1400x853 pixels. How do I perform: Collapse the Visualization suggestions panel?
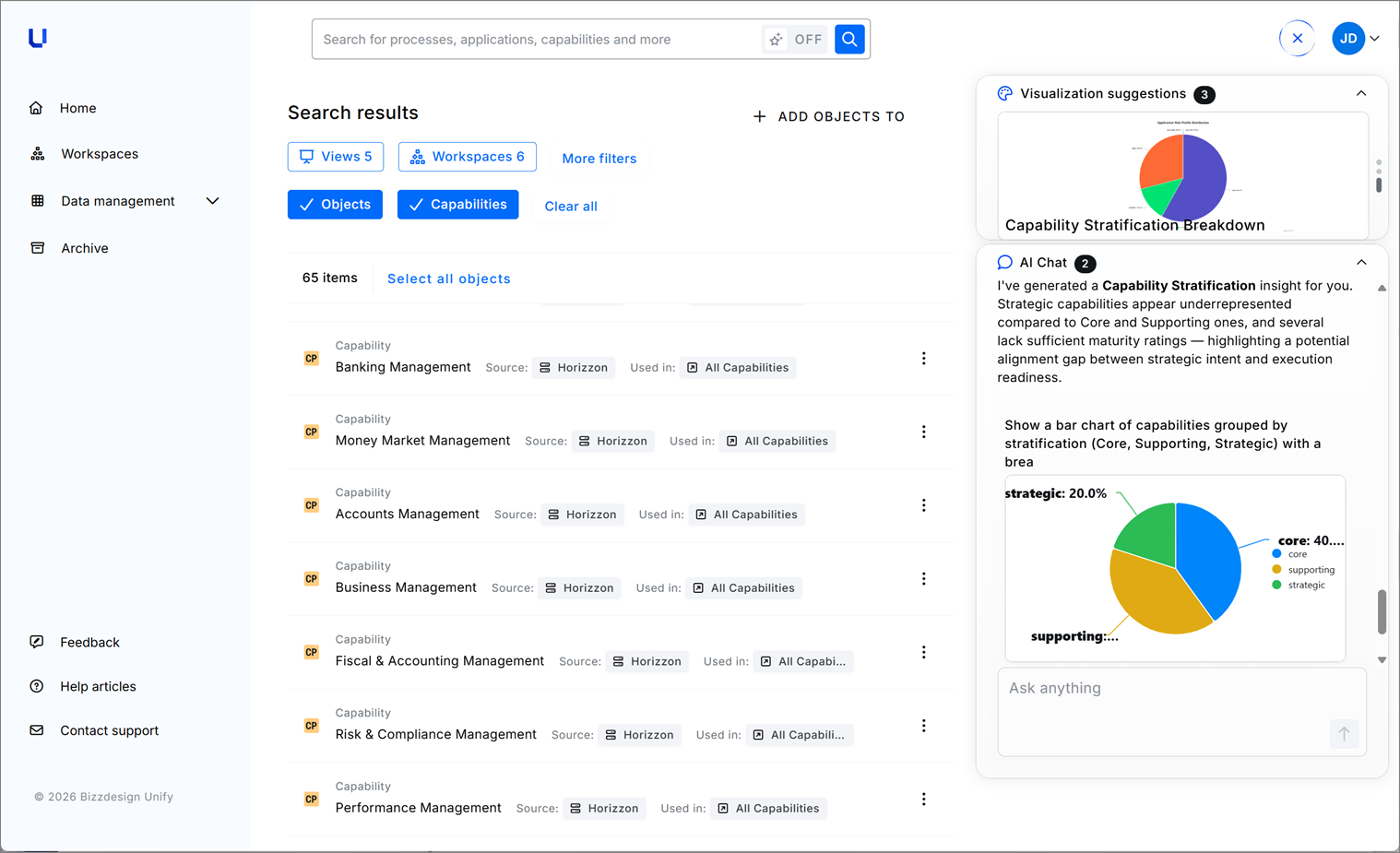(1361, 93)
